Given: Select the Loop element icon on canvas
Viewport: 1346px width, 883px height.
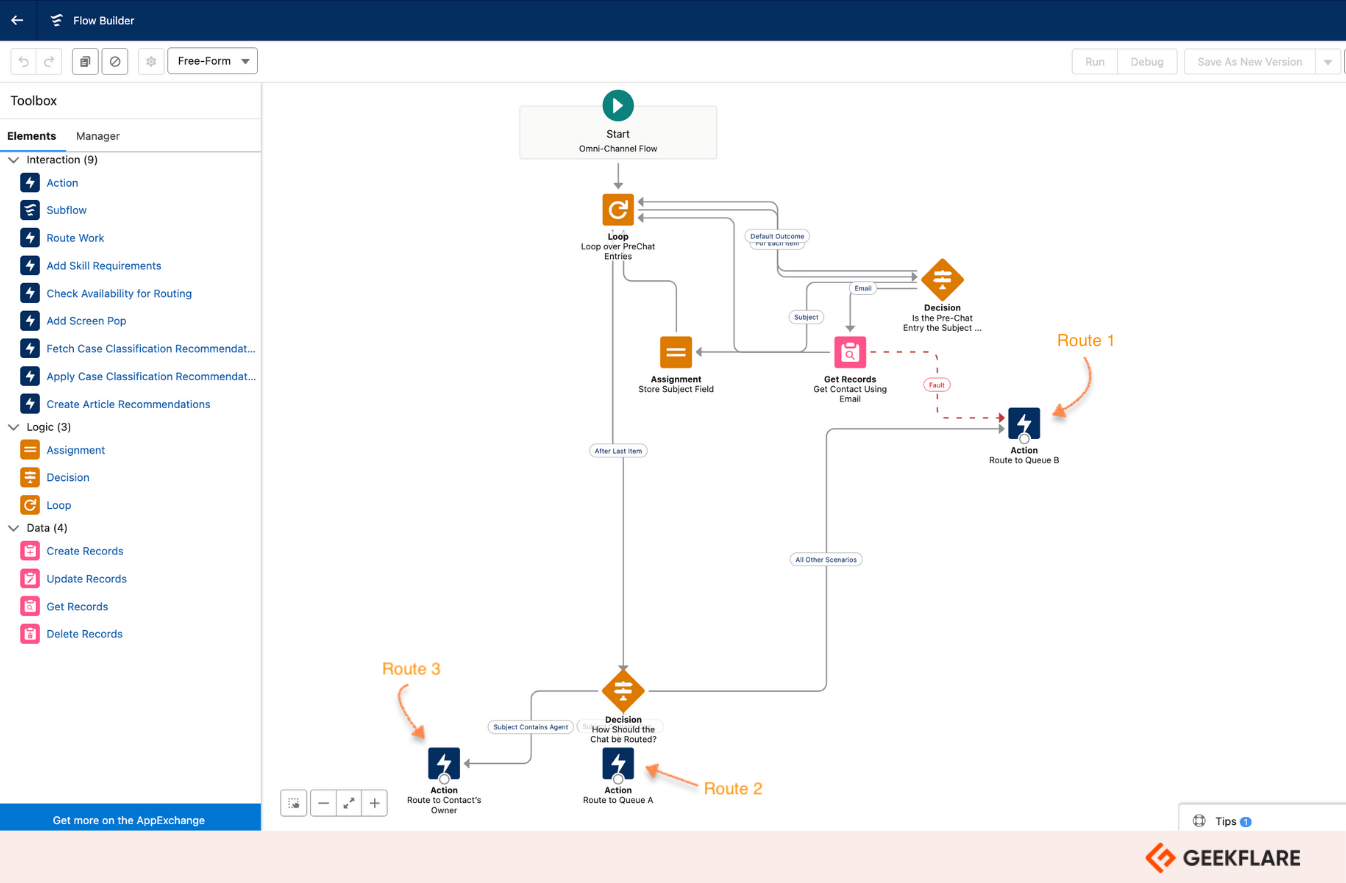Looking at the screenshot, I should (618, 210).
